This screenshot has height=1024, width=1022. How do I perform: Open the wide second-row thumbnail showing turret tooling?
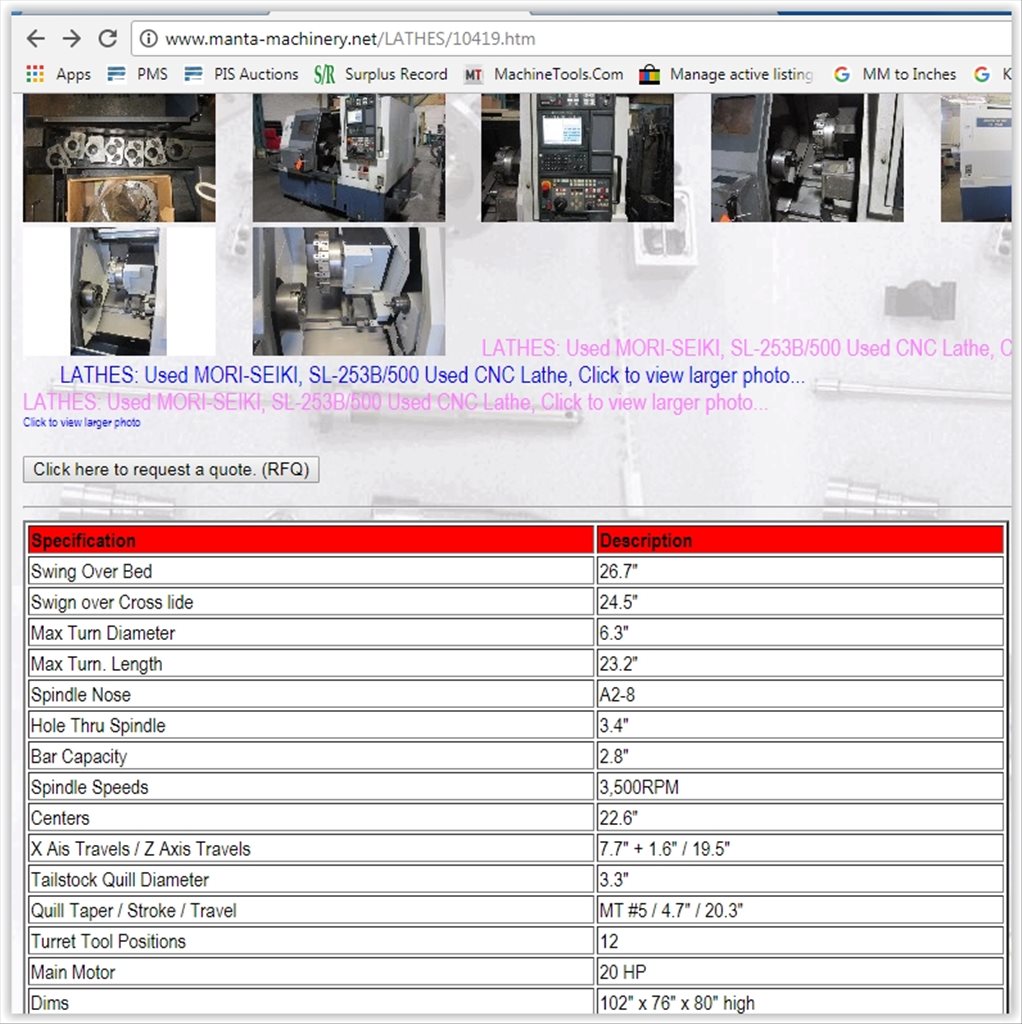click(x=349, y=291)
